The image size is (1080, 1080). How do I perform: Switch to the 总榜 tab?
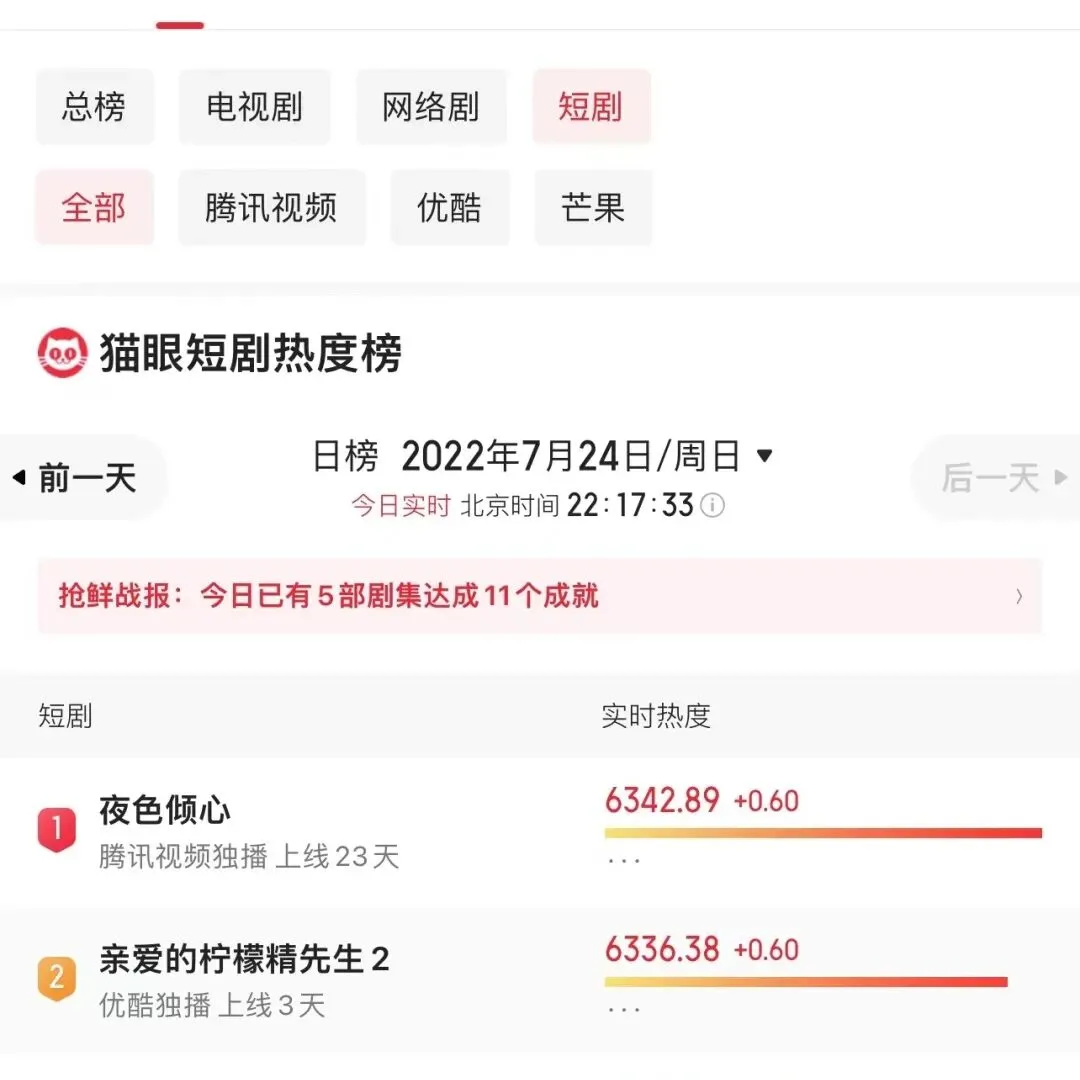click(x=94, y=107)
